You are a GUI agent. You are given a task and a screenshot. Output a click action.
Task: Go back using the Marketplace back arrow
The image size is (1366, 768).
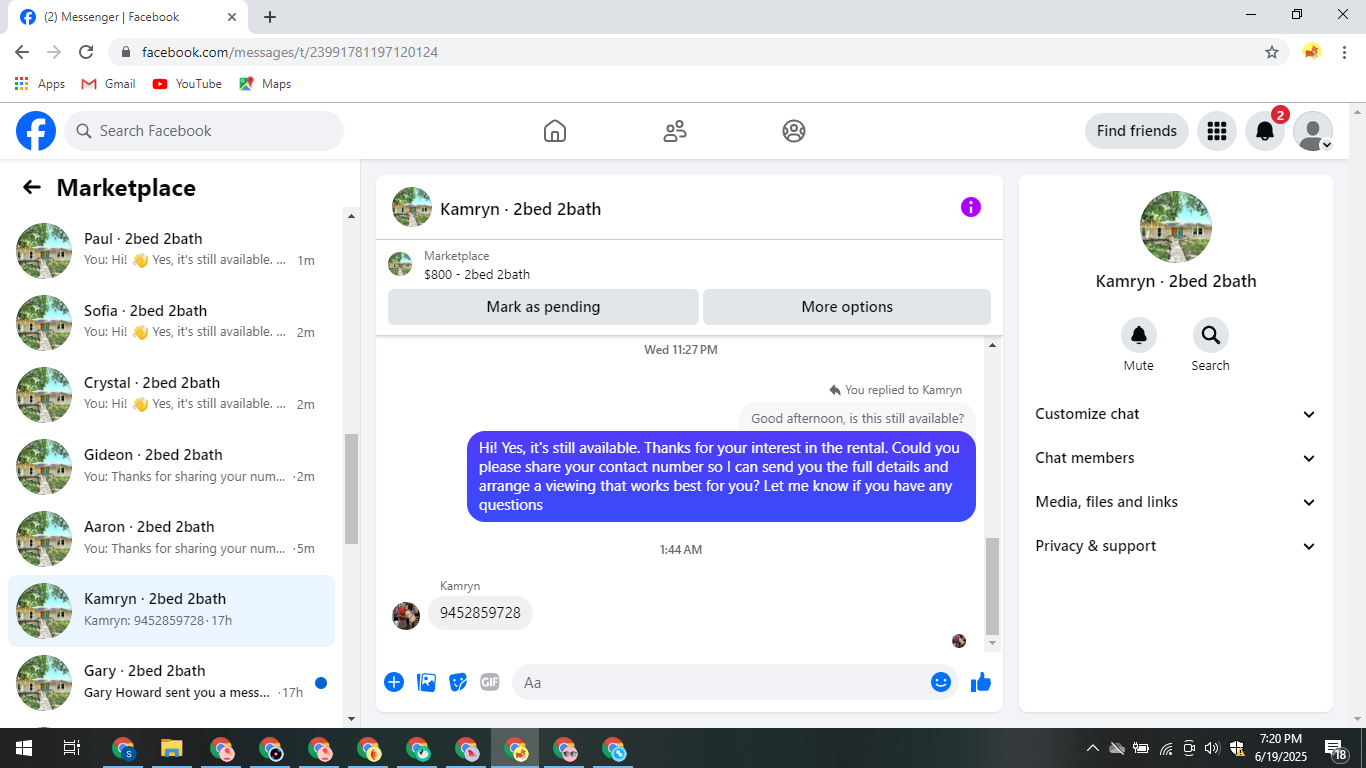click(32, 187)
